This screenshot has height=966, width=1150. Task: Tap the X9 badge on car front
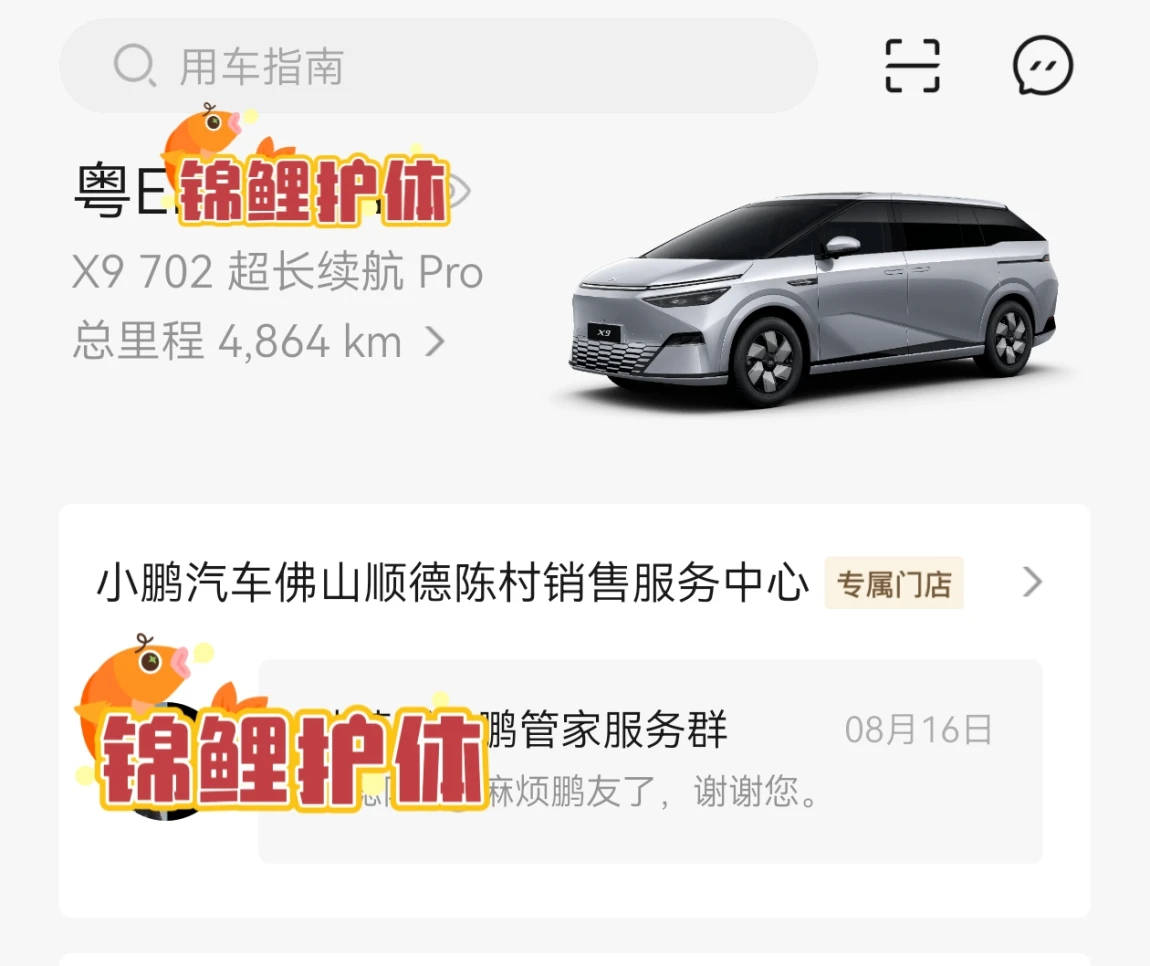pos(604,333)
